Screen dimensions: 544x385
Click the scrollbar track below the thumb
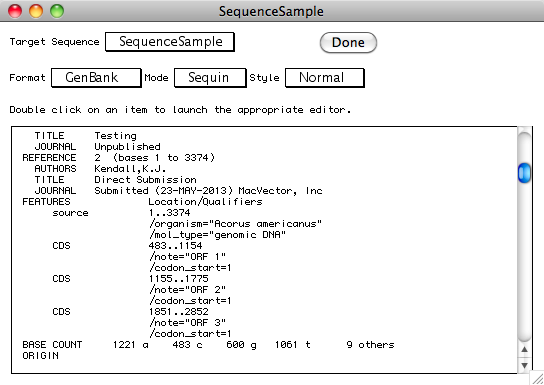click(524, 262)
